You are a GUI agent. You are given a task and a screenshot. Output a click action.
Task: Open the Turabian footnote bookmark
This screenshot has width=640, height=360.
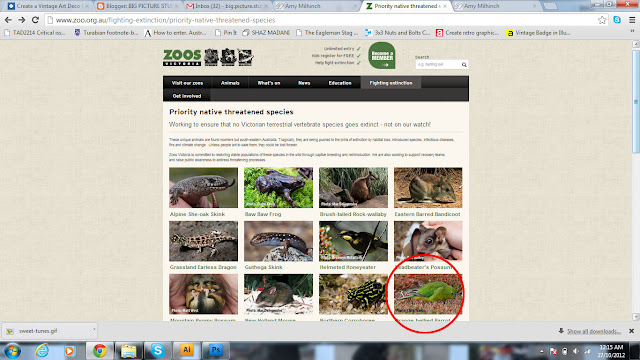coord(106,33)
